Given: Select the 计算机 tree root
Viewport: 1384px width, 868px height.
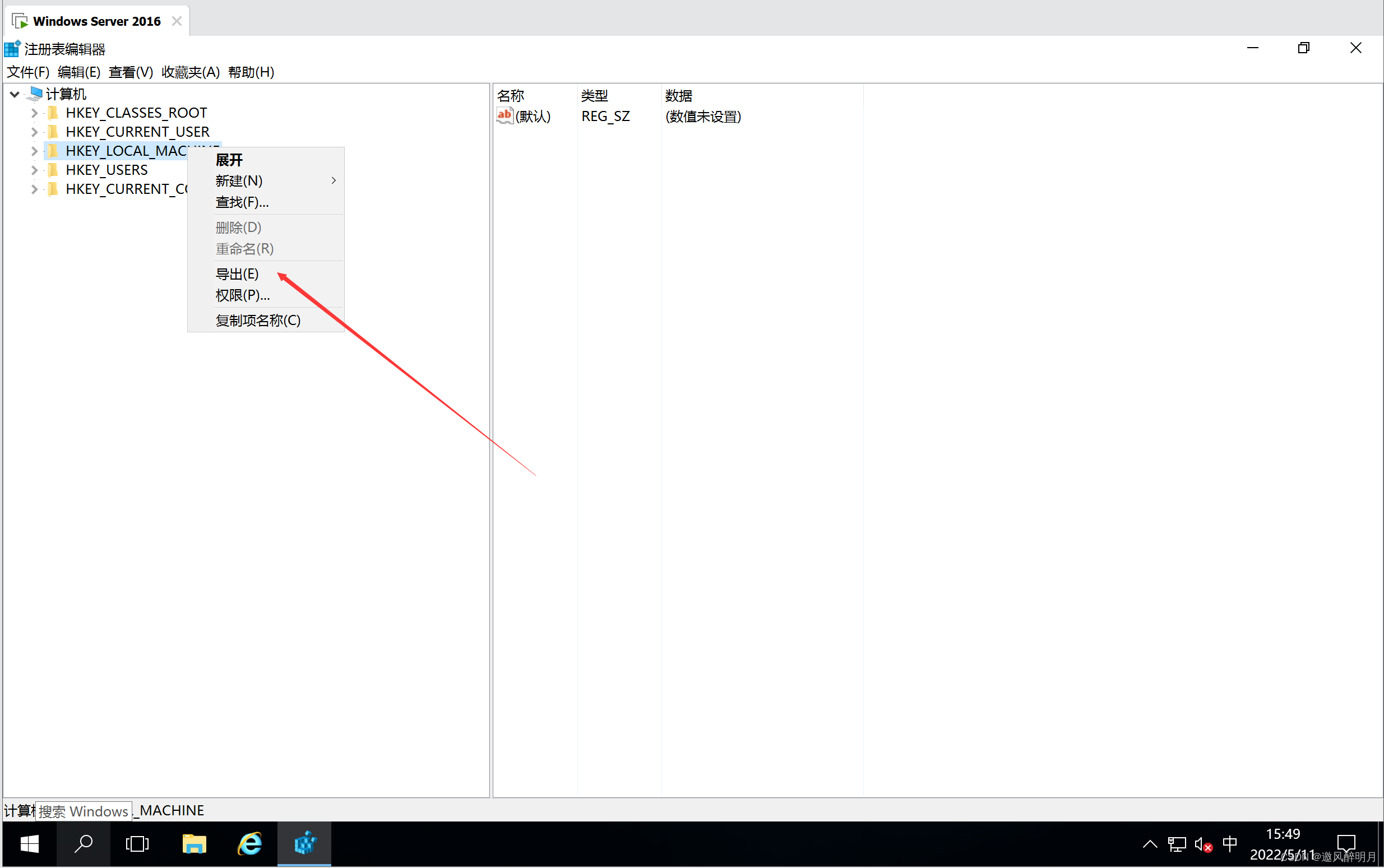Looking at the screenshot, I should point(66,94).
